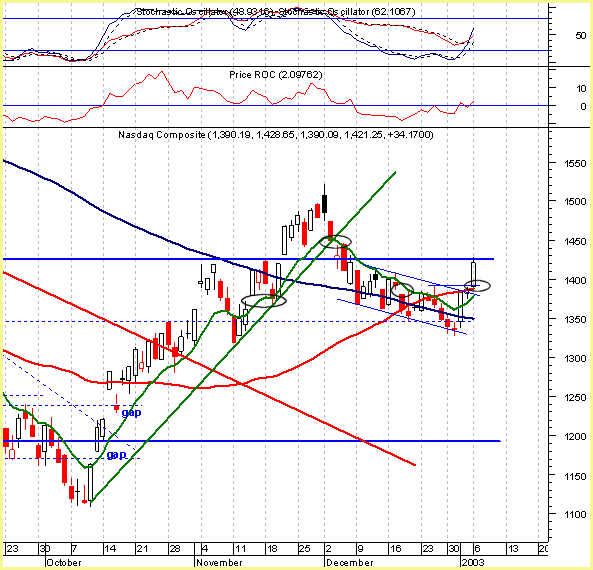Screen dimensions: 593x570
Task: Click the Nasdaq Composite title text
Action: (276, 135)
